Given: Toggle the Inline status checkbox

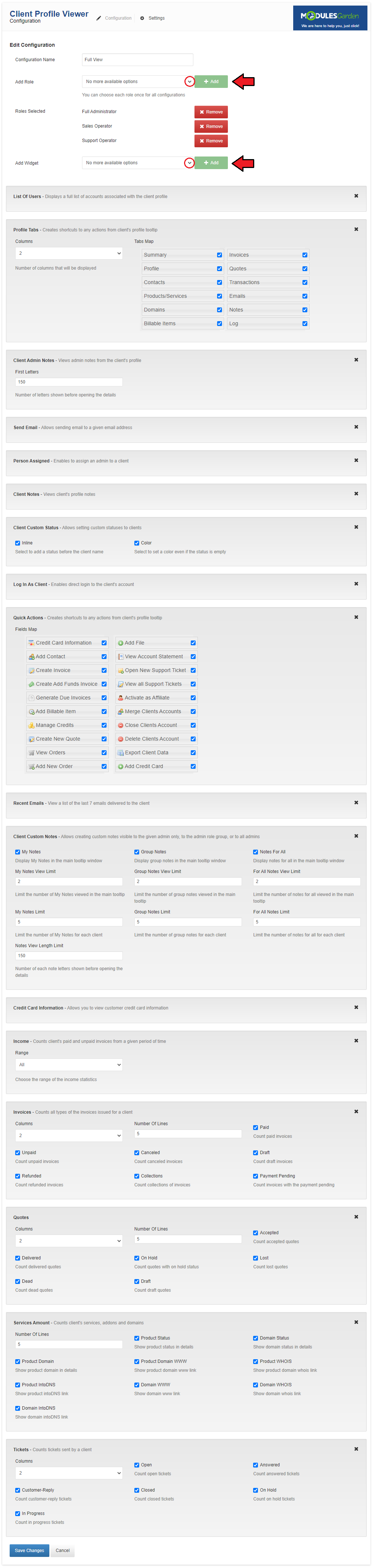Looking at the screenshot, I should coord(18,543).
